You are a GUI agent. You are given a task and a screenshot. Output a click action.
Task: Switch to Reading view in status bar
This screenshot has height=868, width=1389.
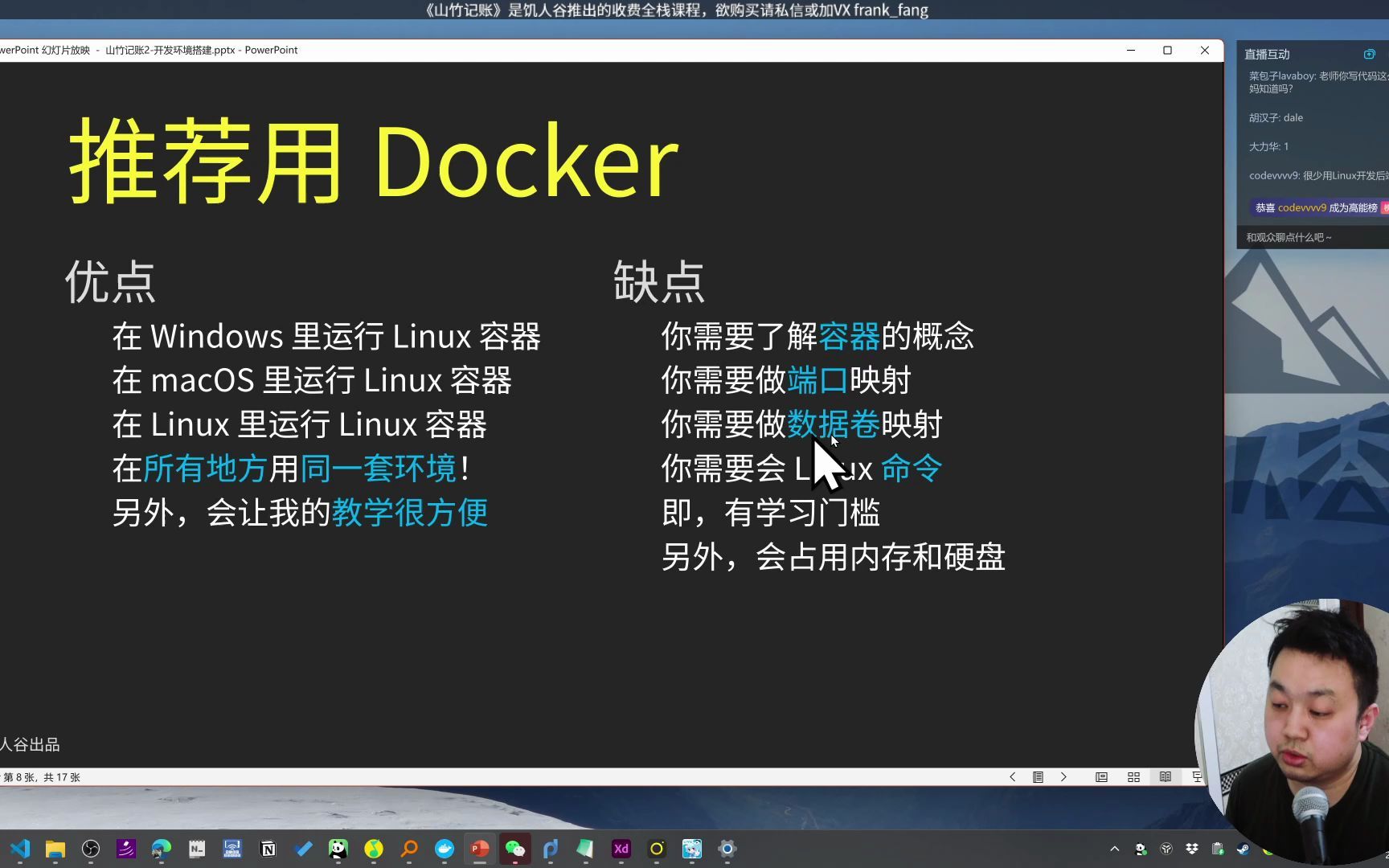pyautogui.click(x=1165, y=777)
